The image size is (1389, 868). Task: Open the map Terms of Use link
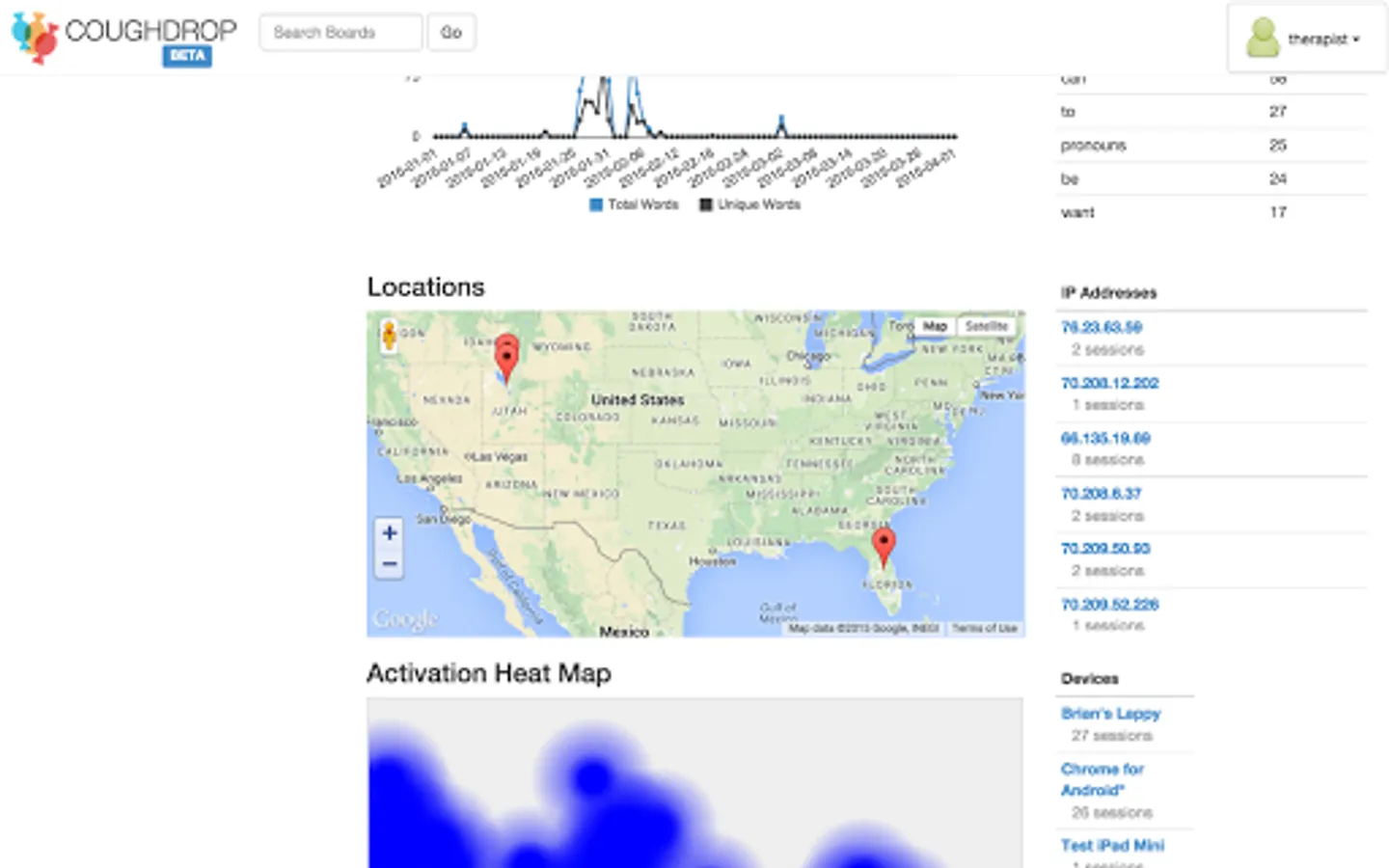[985, 629]
